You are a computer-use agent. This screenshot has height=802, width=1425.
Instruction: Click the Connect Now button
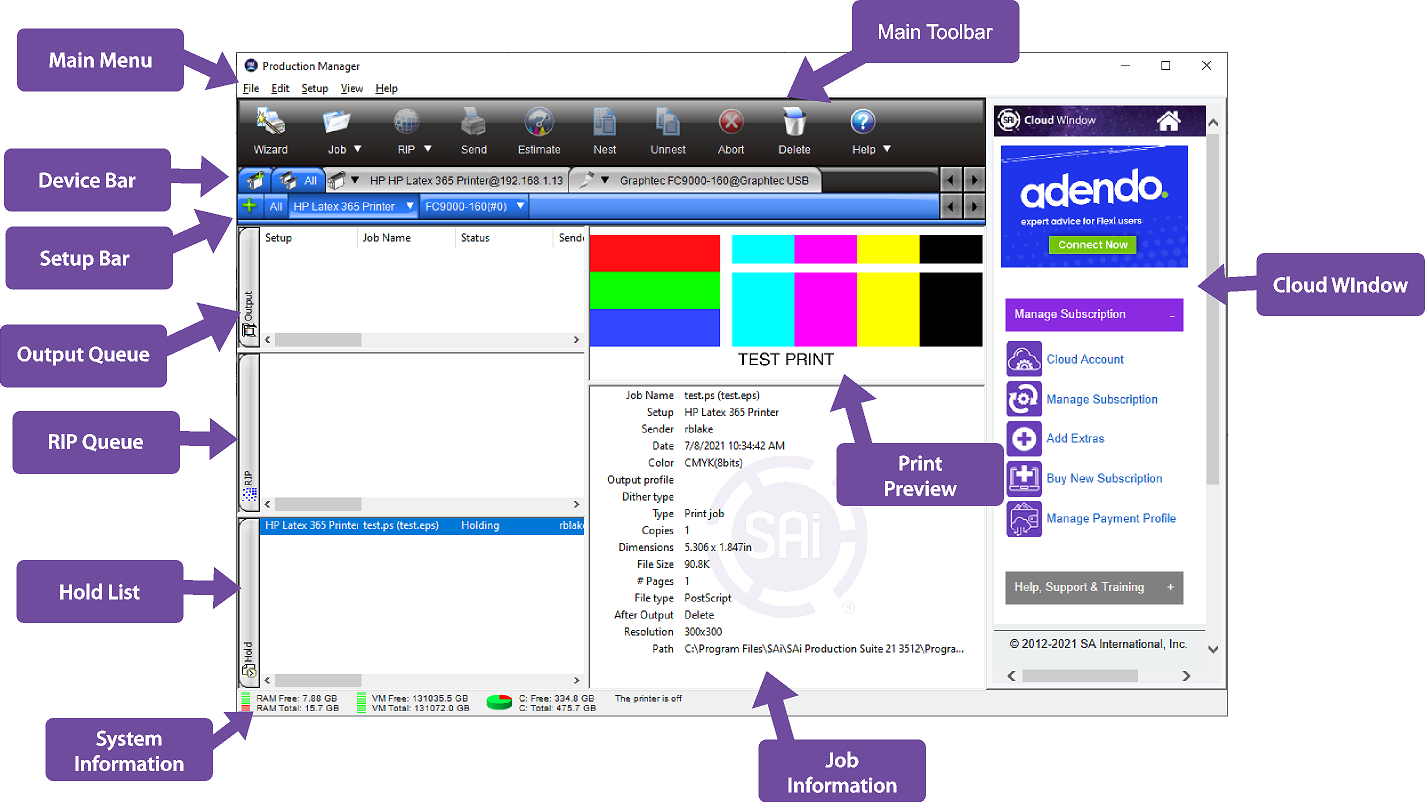point(1093,245)
